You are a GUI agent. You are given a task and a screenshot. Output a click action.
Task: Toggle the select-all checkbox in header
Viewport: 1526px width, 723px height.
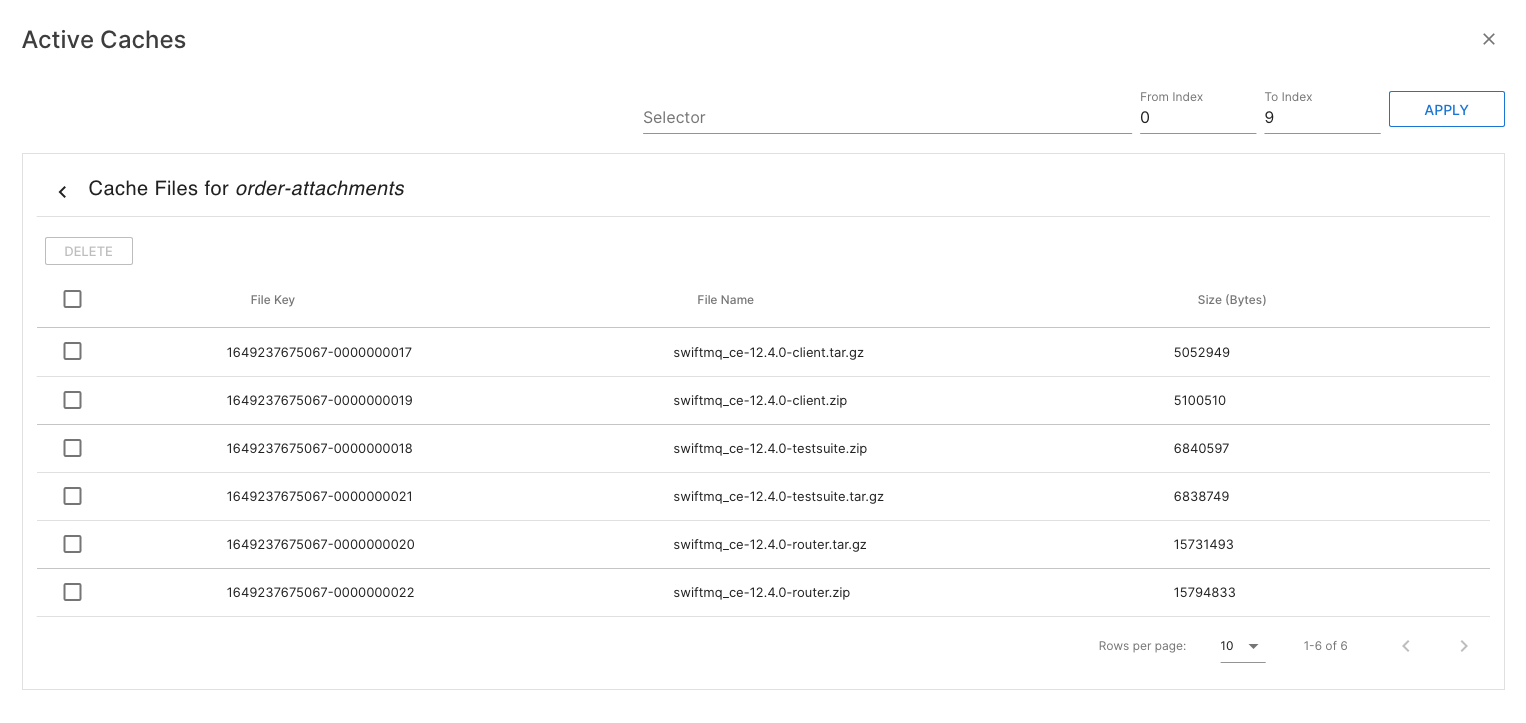(72, 299)
